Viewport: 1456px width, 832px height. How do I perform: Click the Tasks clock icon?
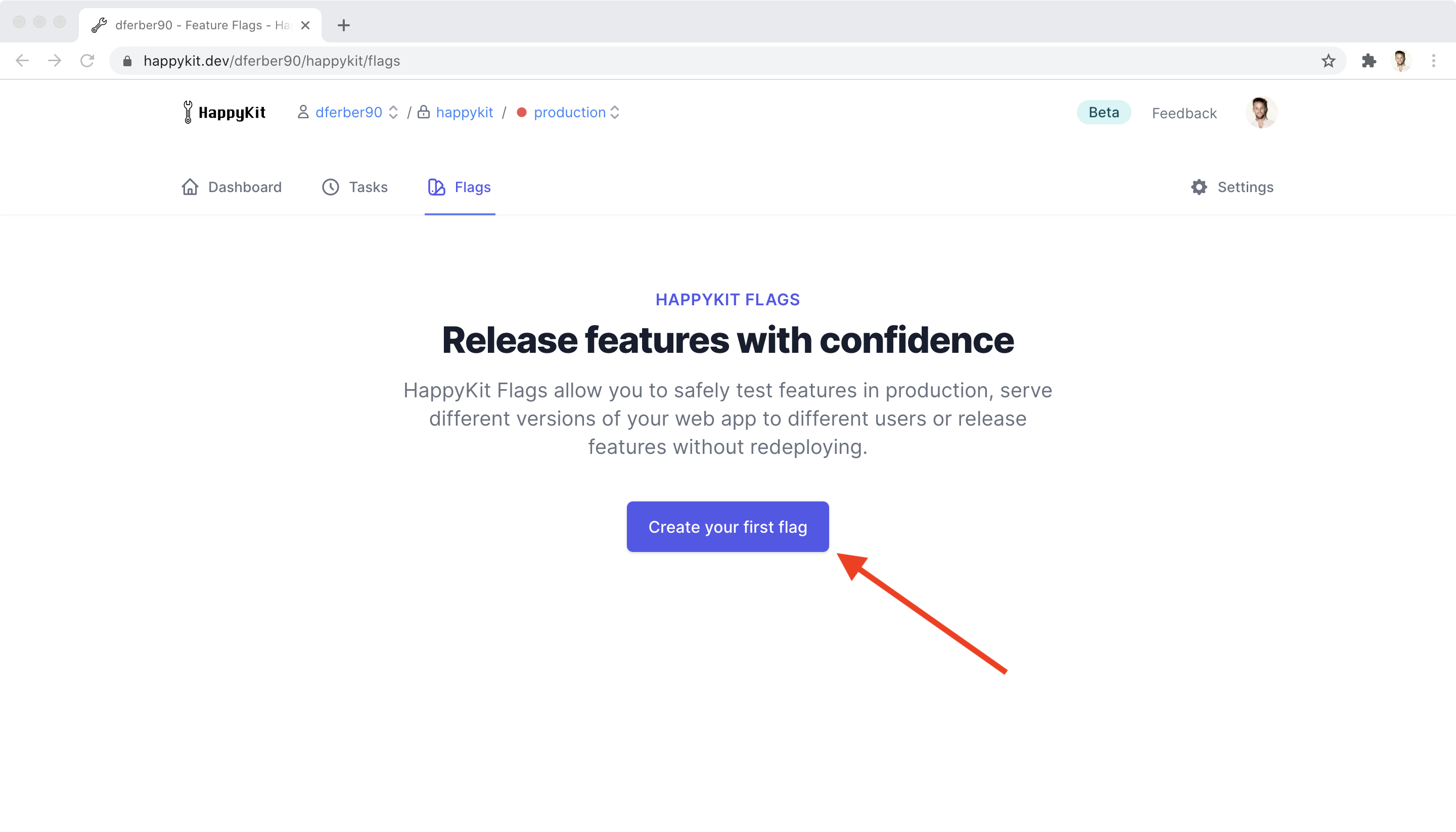(x=331, y=187)
